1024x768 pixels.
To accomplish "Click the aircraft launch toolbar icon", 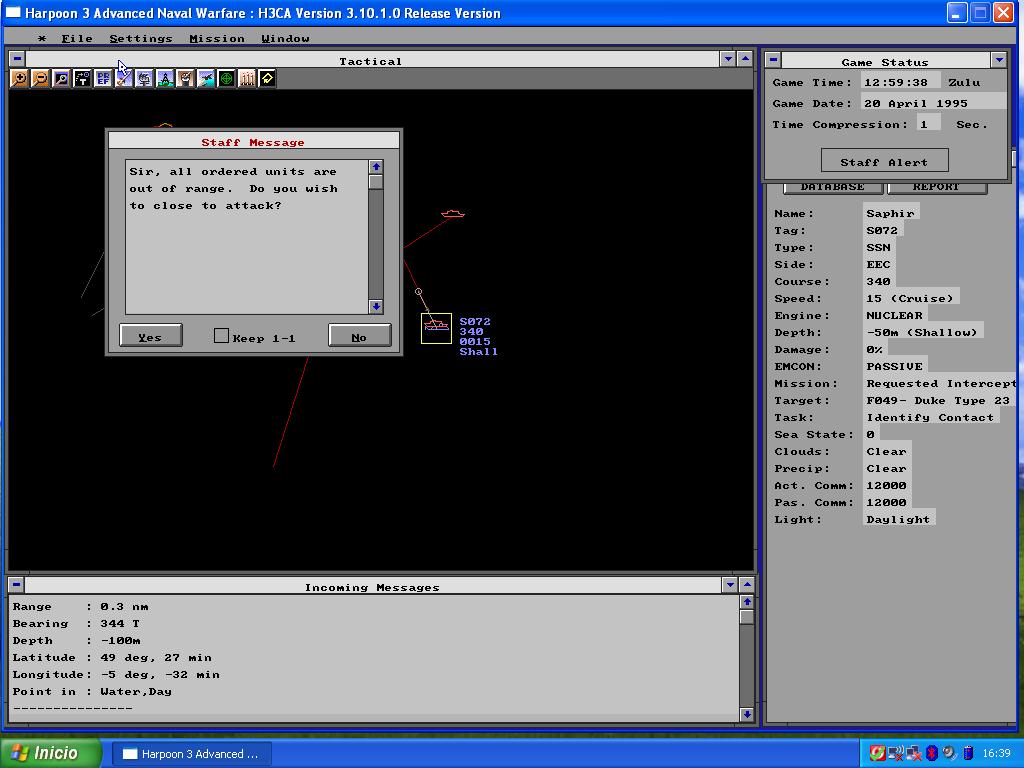I will click(x=206, y=79).
